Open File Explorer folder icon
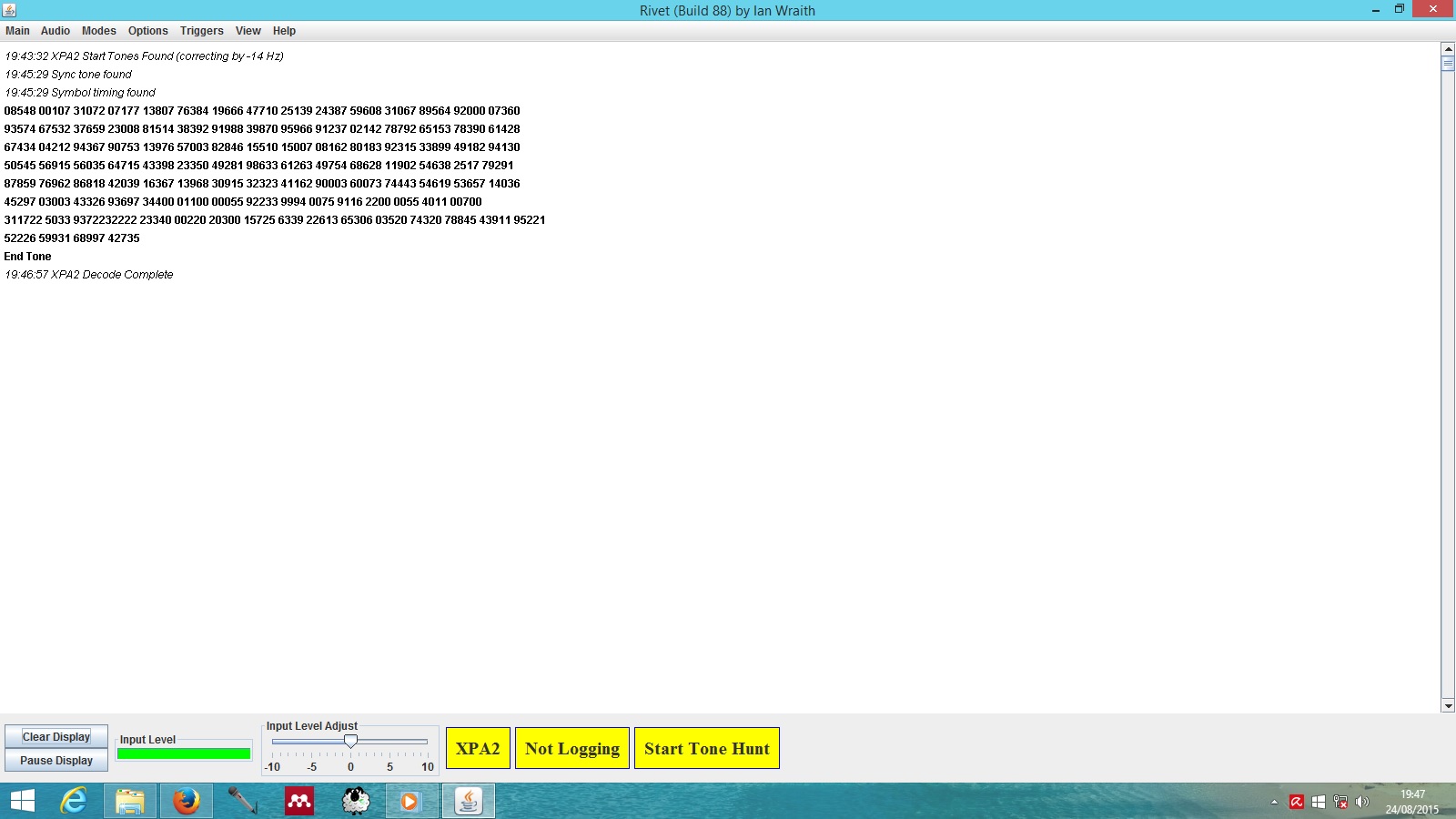The width and height of the screenshot is (1456, 819). point(129,801)
